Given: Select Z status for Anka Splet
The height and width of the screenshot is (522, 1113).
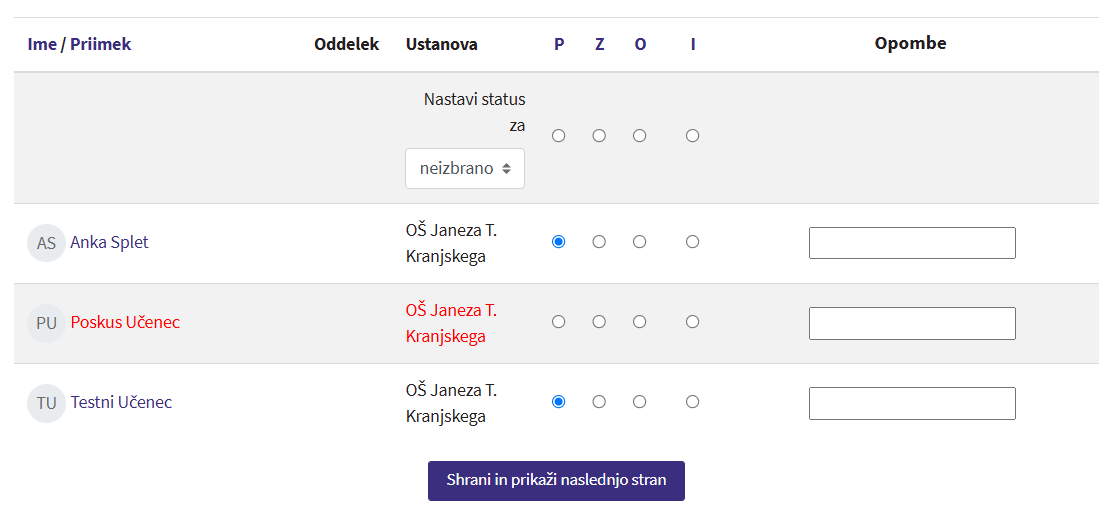Looking at the screenshot, I should (599, 242).
